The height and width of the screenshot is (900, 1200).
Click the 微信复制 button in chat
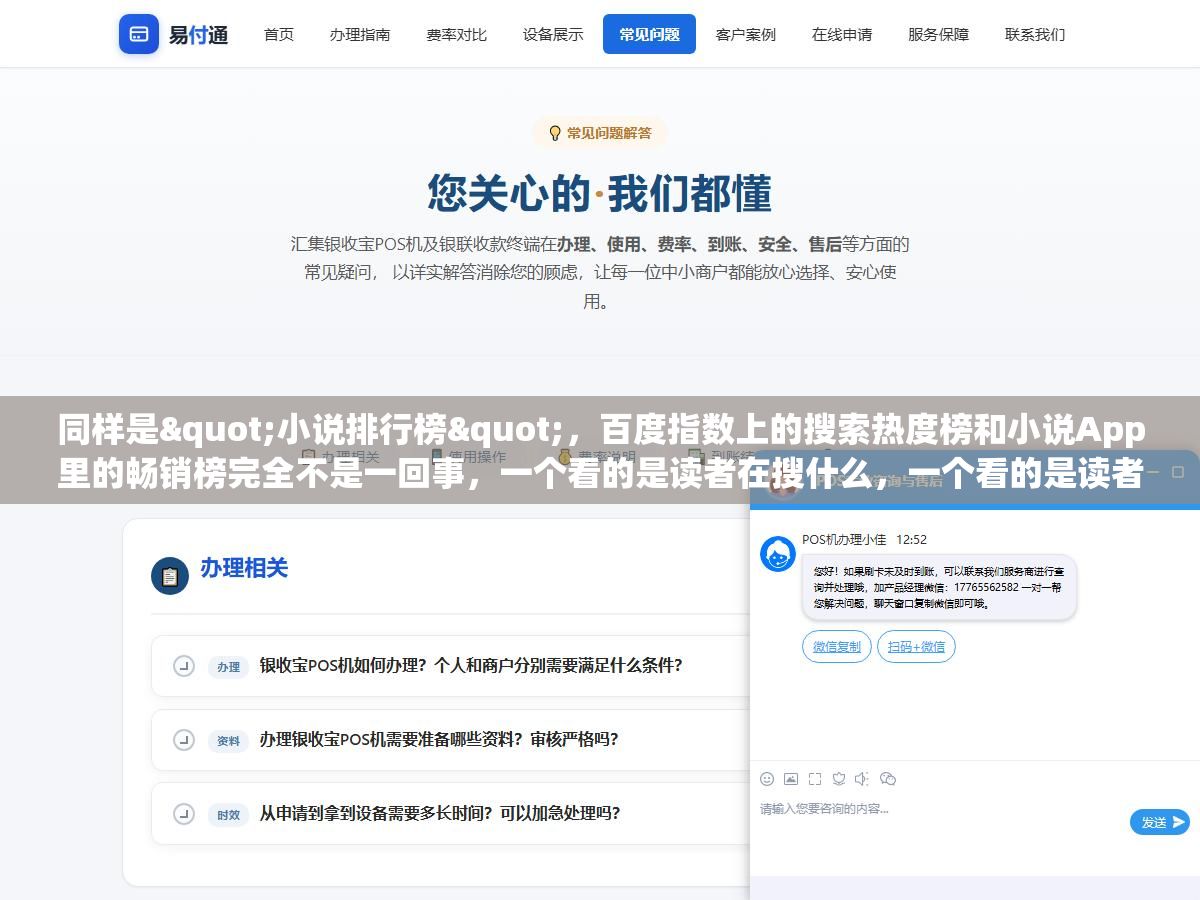pos(837,647)
